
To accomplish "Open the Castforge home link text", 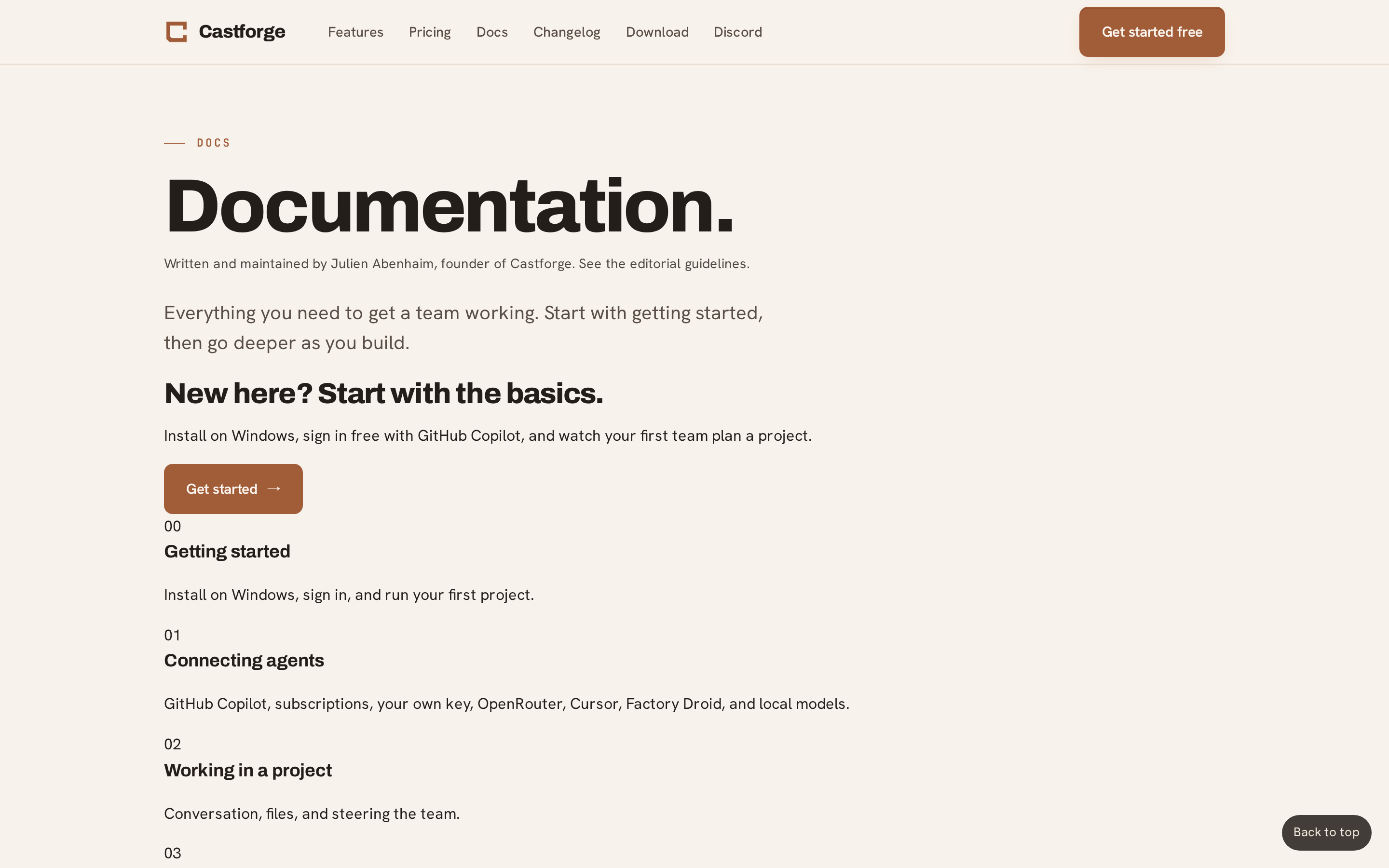I will (x=242, y=31).
